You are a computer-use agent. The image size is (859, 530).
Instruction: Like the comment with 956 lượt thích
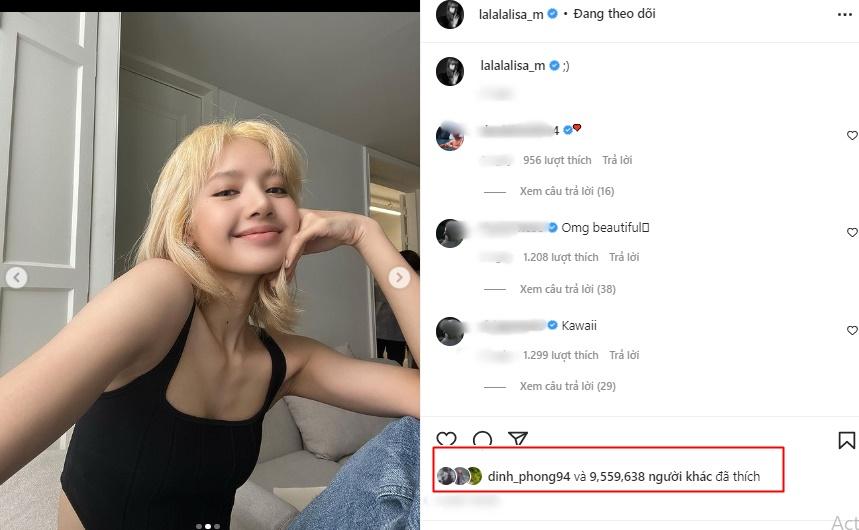coord(852,135)
